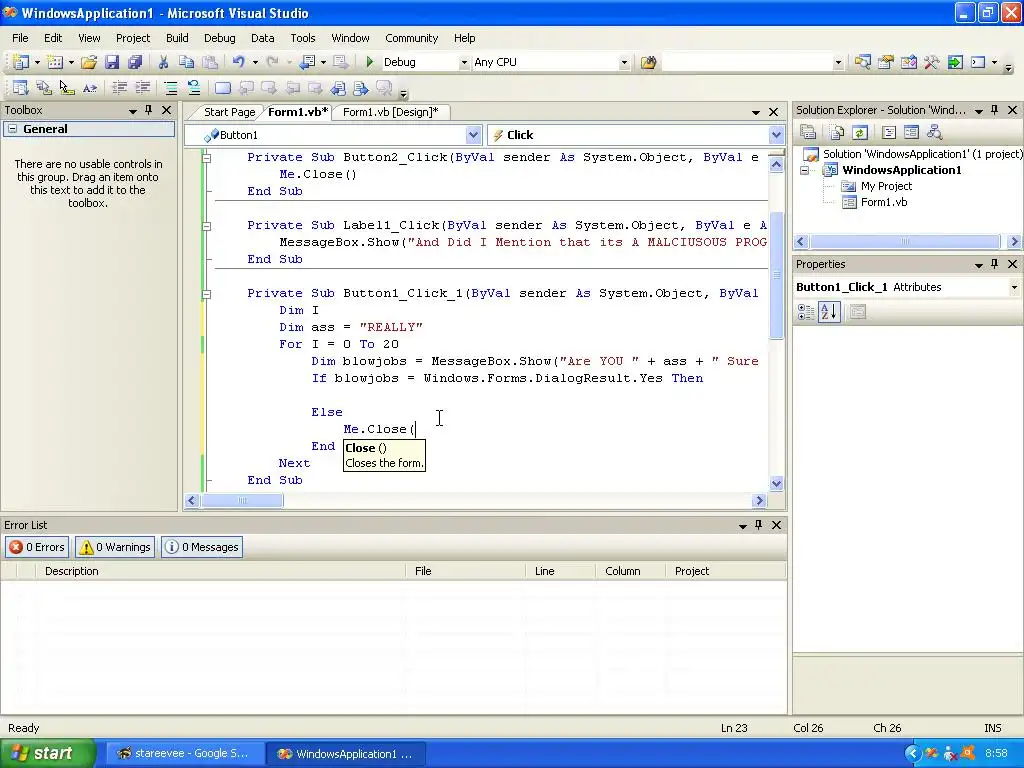Viewport: 1024px width, 768px height.
Task: Open the Build menu
Action: 177,38
